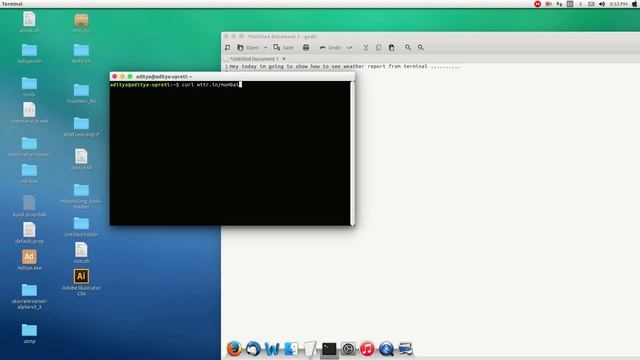The image size is (640, 360).
Task: Open the gray disc player icon in dock
Action: pos(348,349)
